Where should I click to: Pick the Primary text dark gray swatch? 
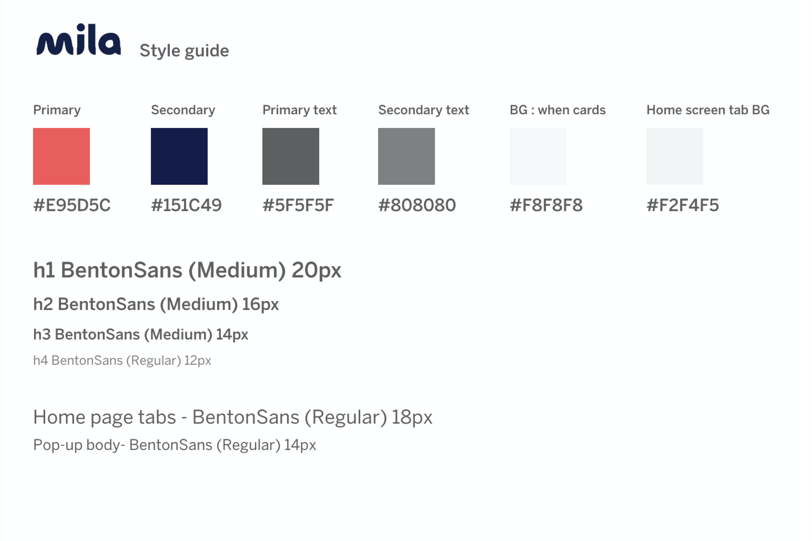[x=291, y=156]
